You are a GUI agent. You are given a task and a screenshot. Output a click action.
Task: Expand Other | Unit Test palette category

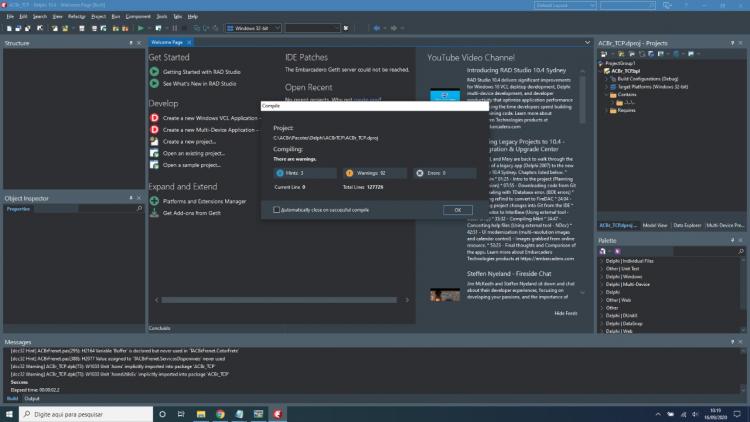602,269
